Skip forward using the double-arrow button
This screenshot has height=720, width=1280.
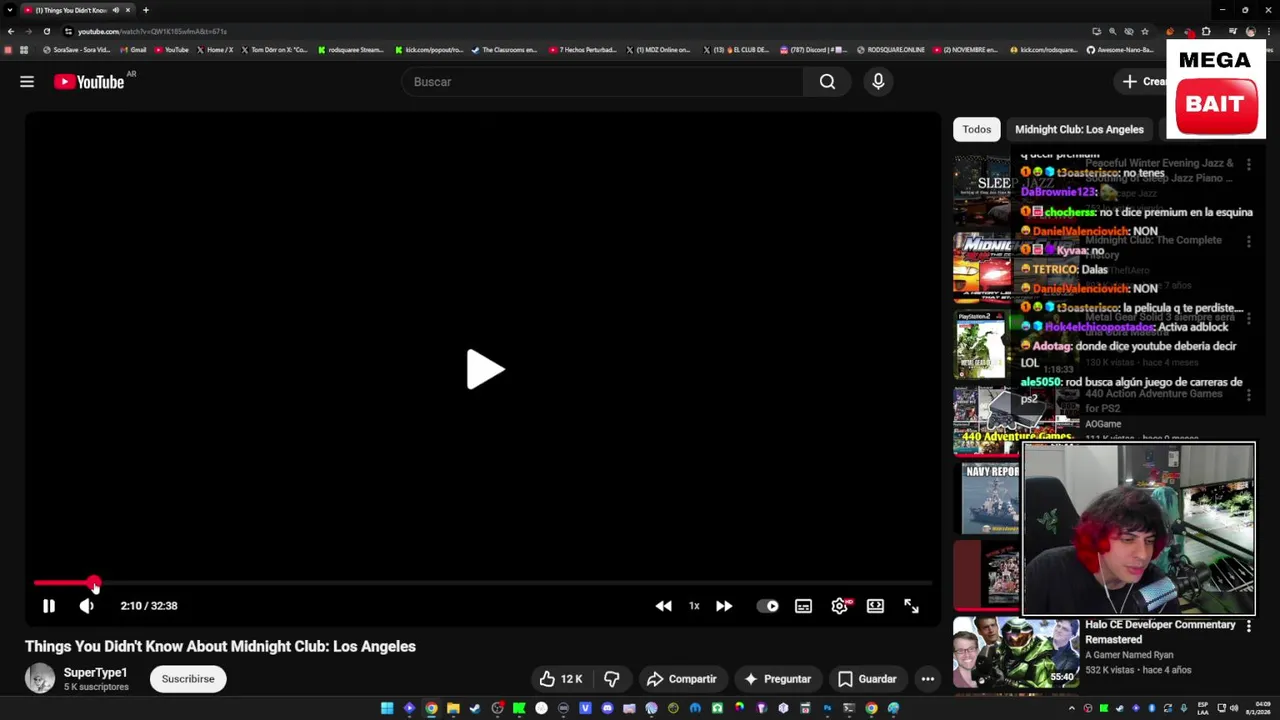coord(723,606)
